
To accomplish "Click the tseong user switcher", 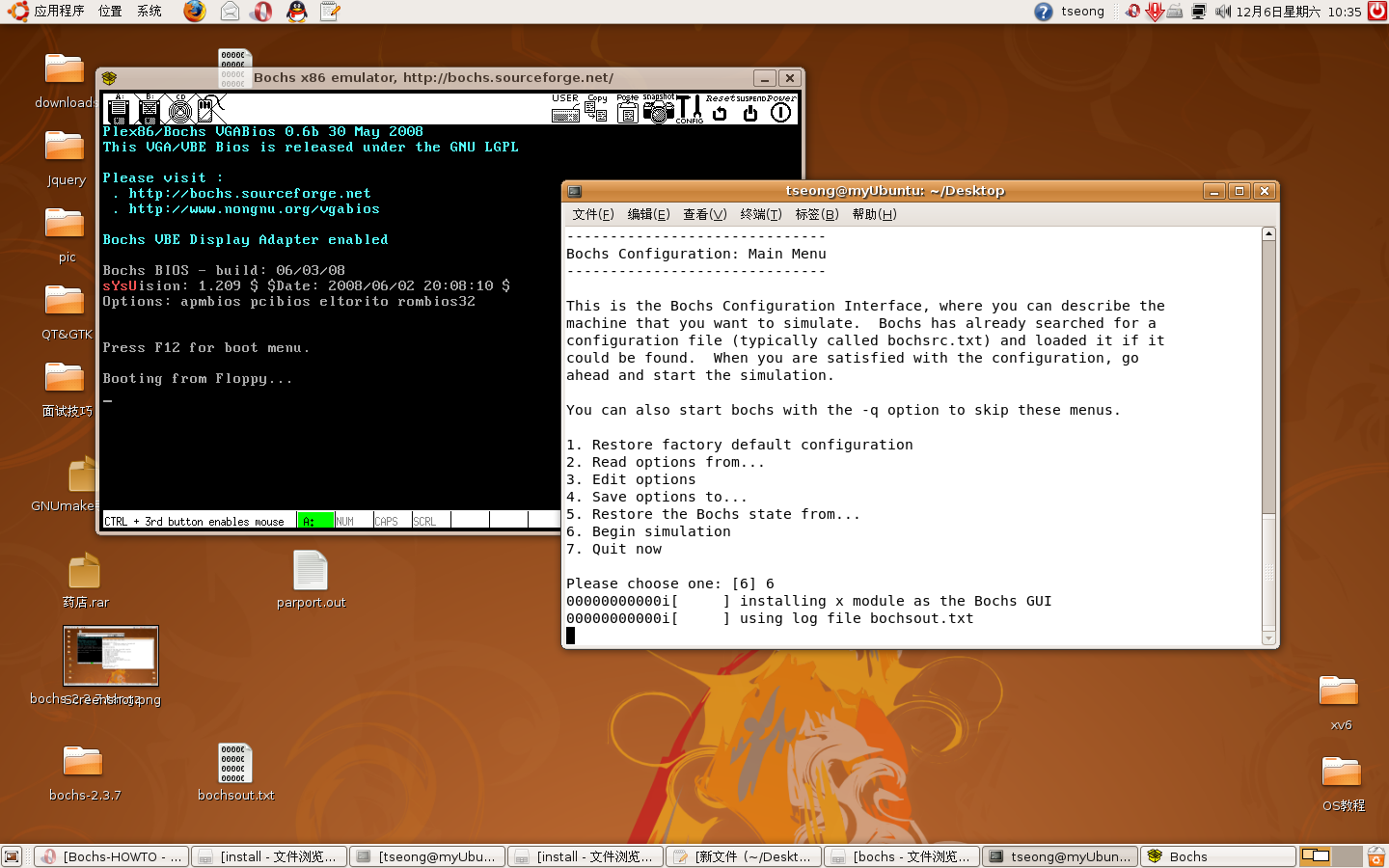I will pos(1082,12).
